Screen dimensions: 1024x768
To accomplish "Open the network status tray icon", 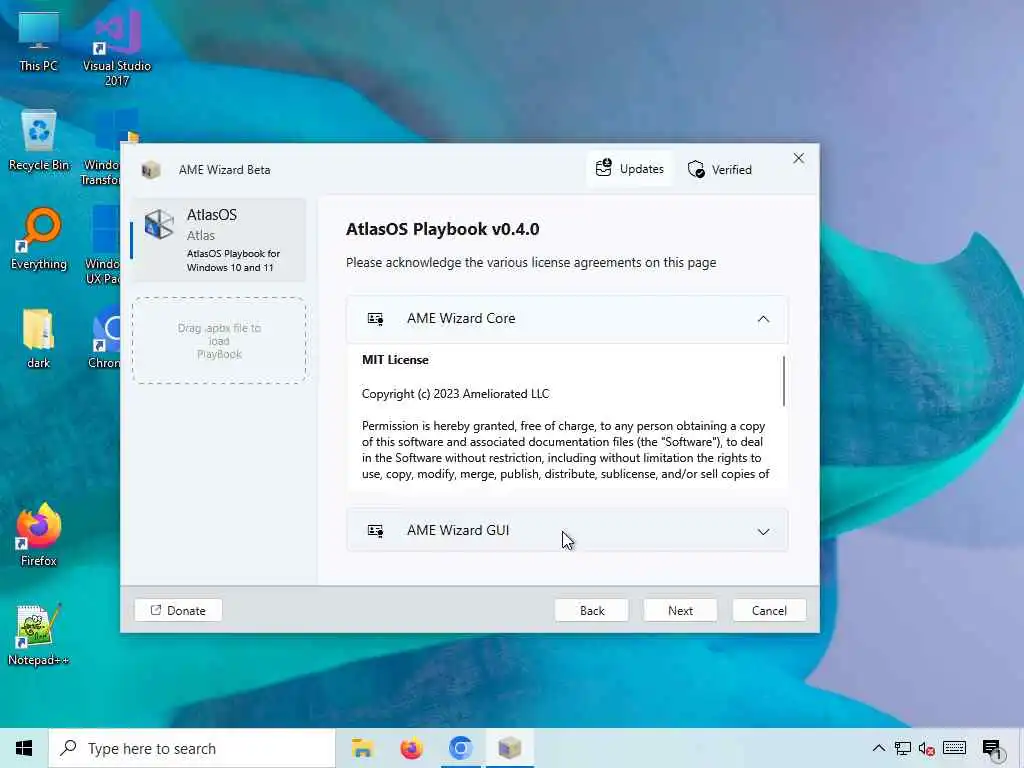I will (903, 748).
